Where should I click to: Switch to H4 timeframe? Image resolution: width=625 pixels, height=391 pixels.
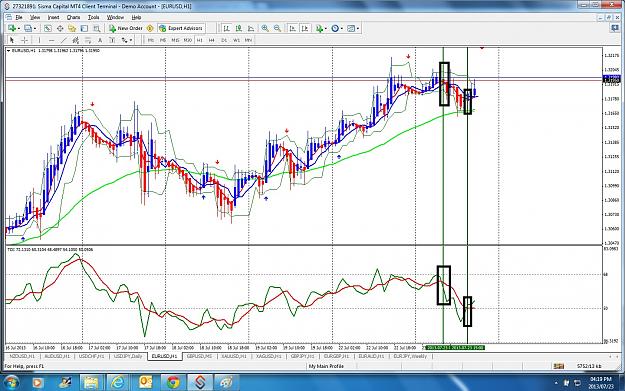point(212,40)
